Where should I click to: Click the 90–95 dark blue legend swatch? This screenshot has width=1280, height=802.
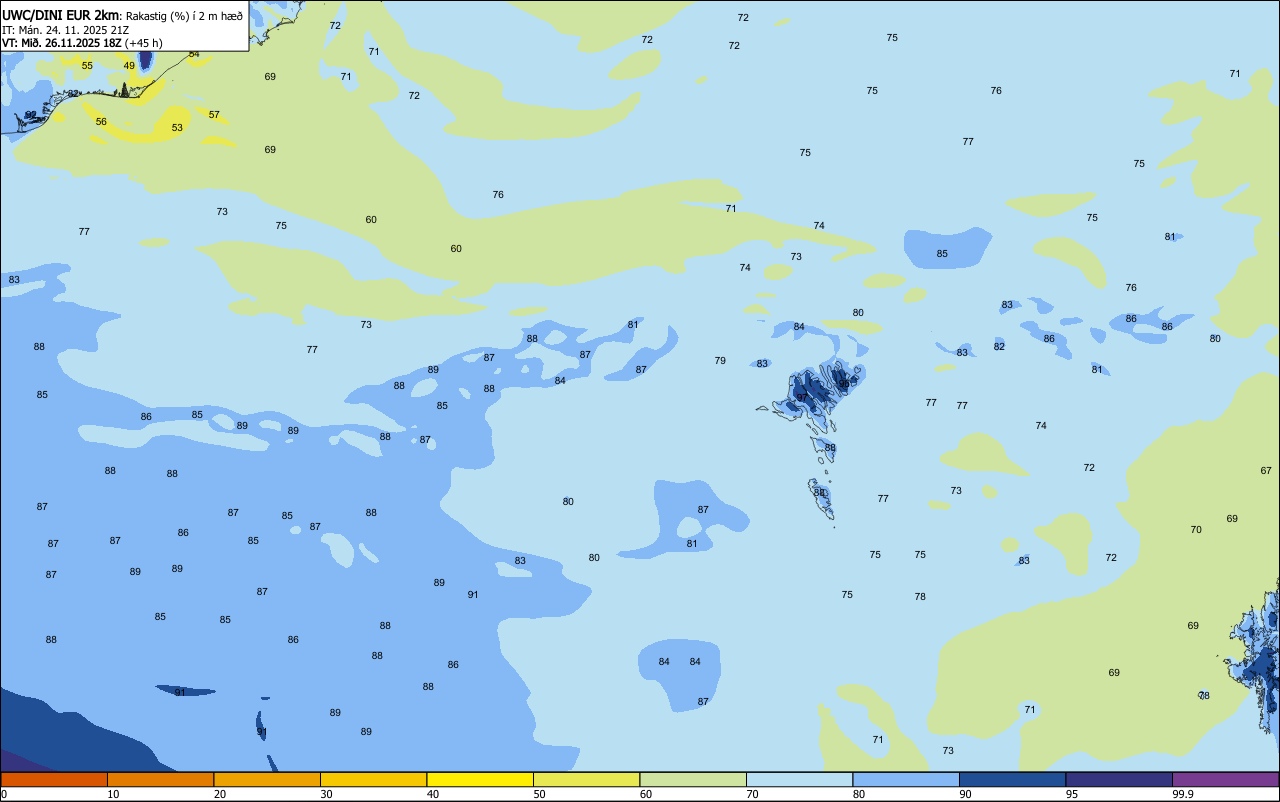tap(1012, 779)
